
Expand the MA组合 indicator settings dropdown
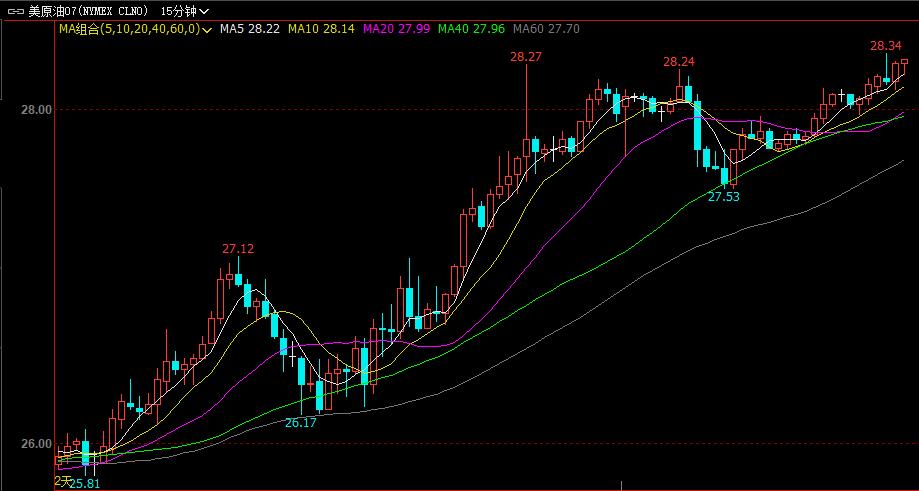(206, 30)
